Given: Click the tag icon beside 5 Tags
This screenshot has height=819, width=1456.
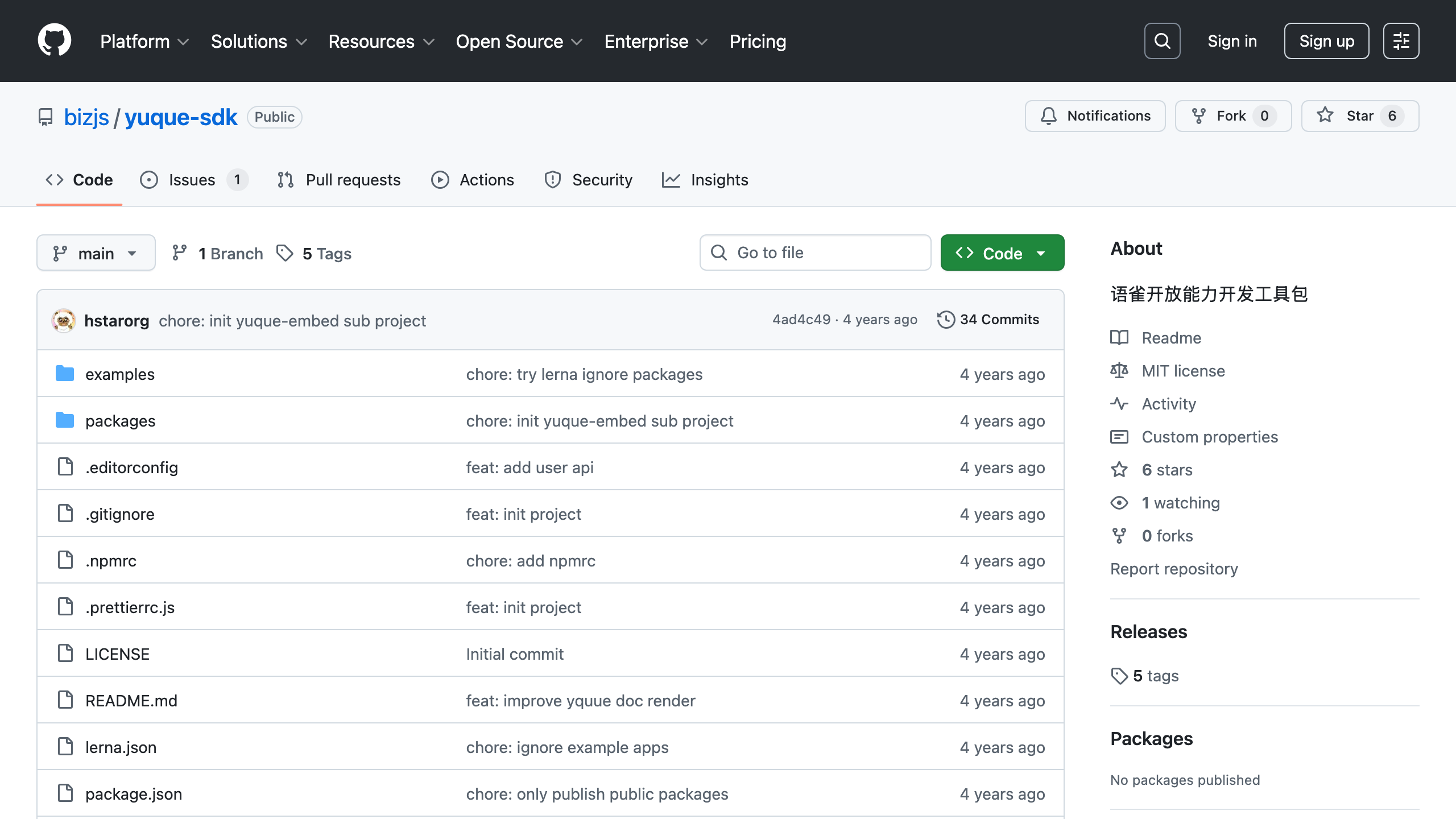Looking at the screenshot, I should (284, 253).
